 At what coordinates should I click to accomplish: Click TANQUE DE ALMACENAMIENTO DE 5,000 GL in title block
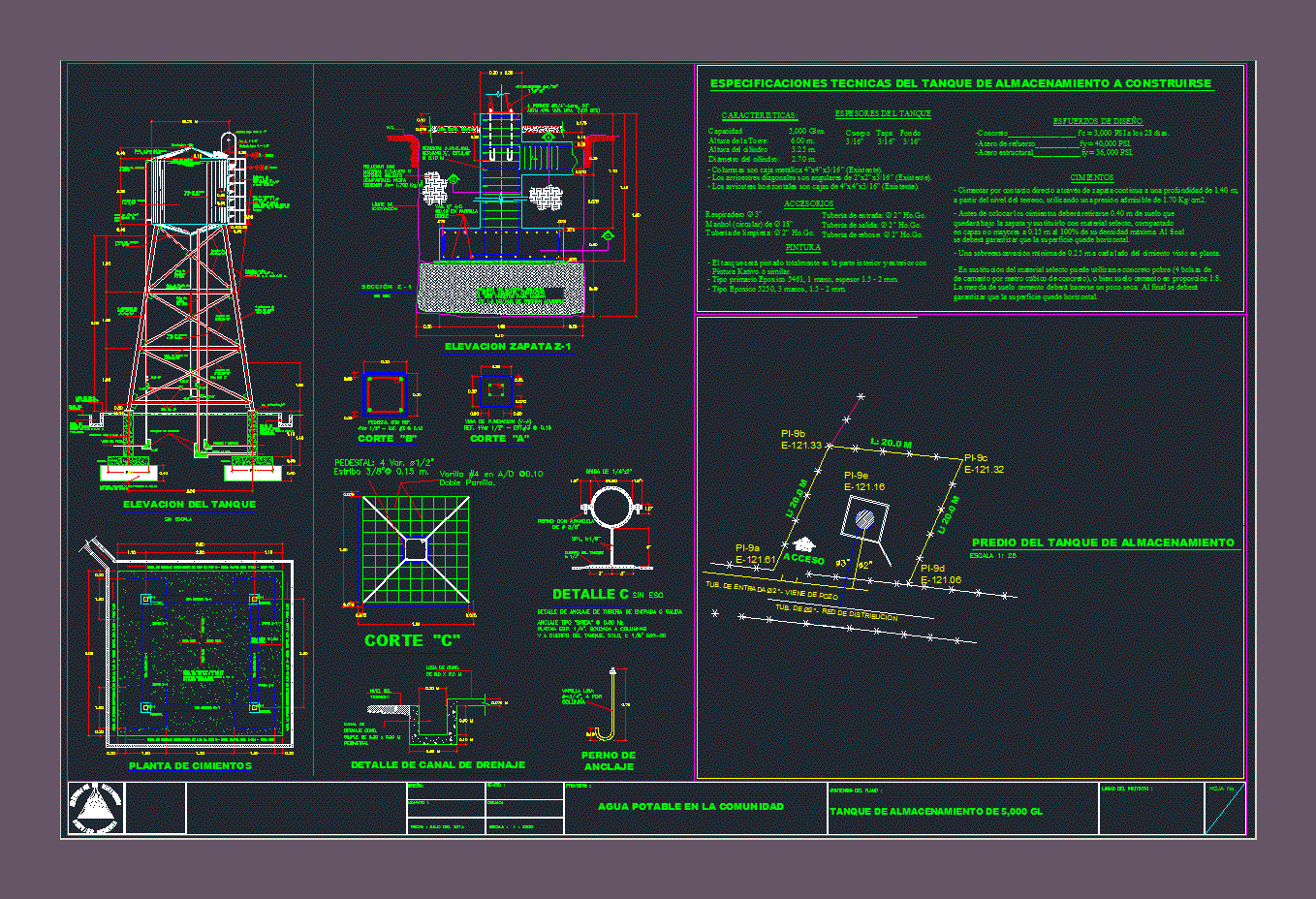point(936,811)
